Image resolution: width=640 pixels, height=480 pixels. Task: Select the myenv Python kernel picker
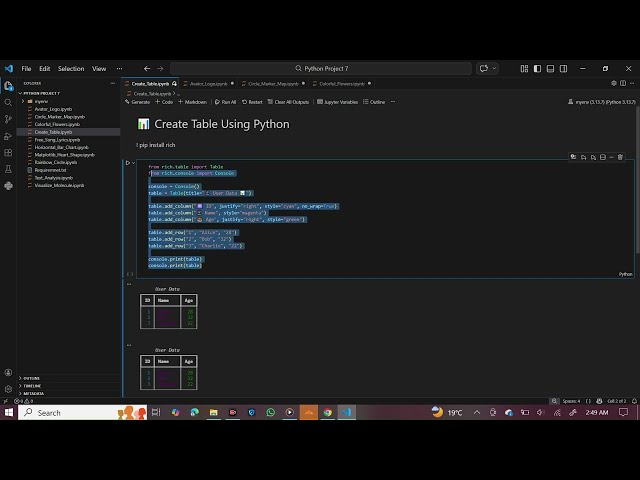602,102
